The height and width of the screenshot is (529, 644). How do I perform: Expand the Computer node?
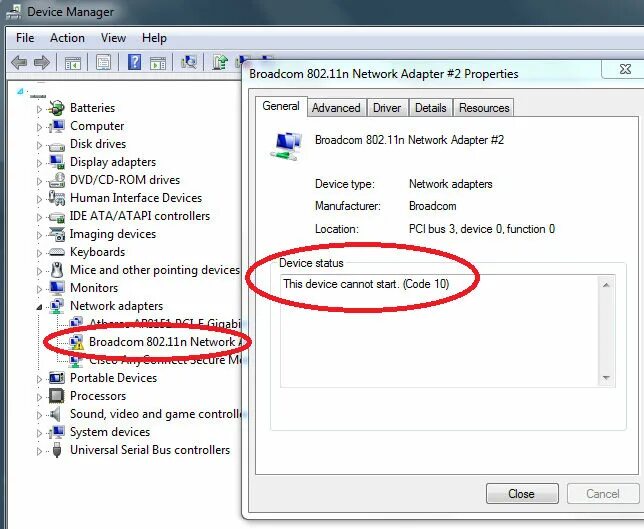(x=39, y=127)
